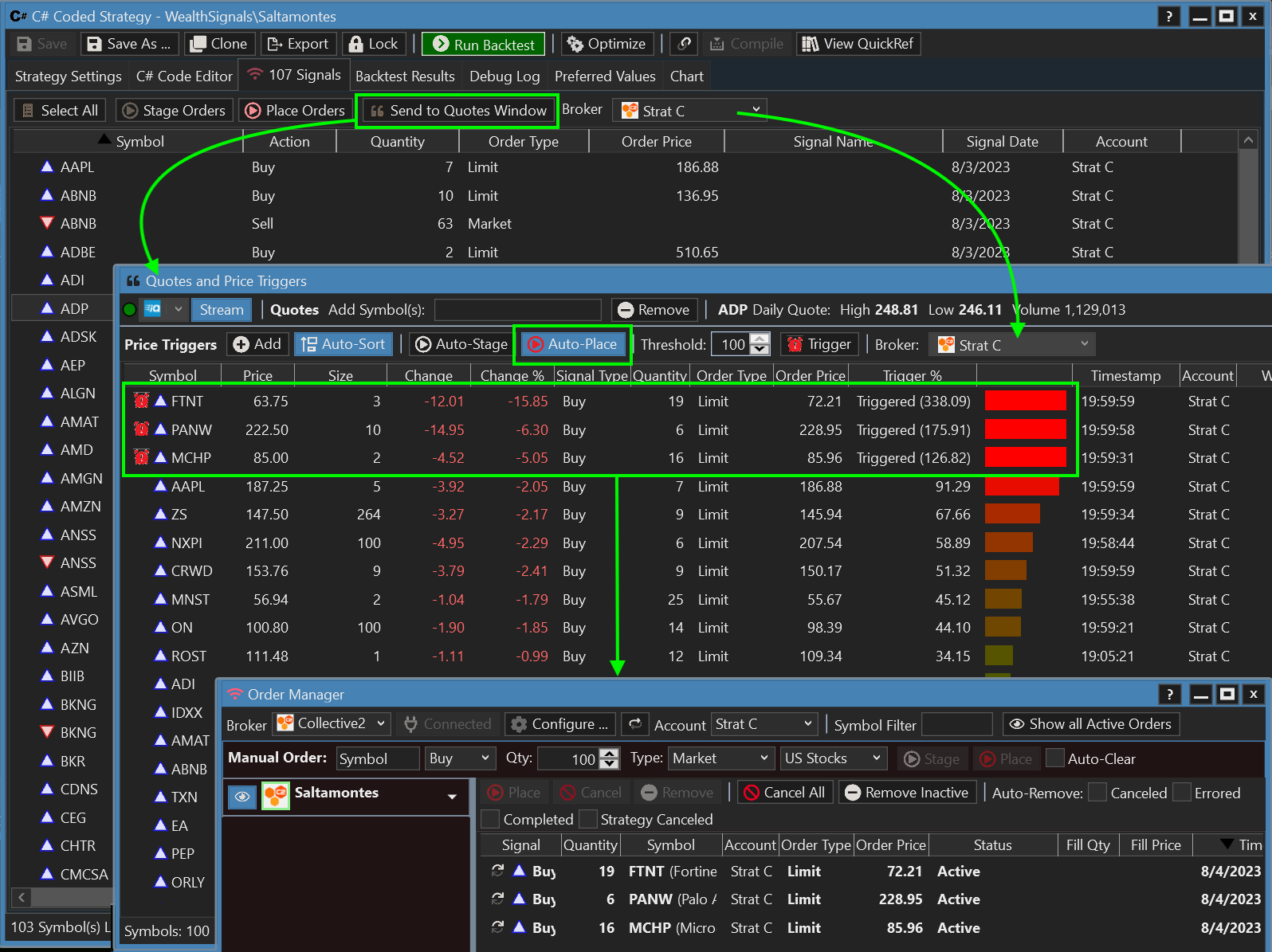Viewport: 1272px width, 952px height.
Task: Click the Optimize gear icon button
Action: coord(607,45)
